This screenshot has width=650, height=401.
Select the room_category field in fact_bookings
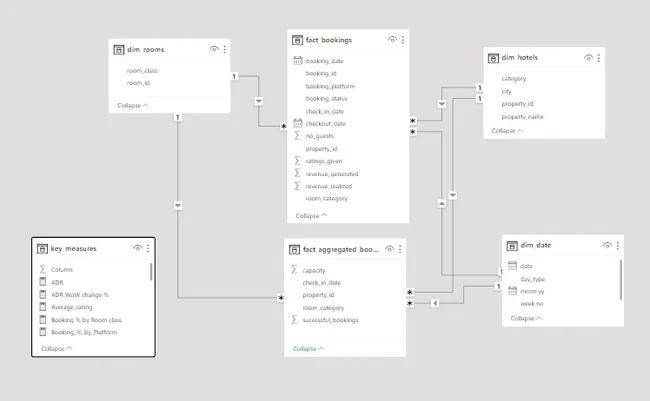[327, 199]
